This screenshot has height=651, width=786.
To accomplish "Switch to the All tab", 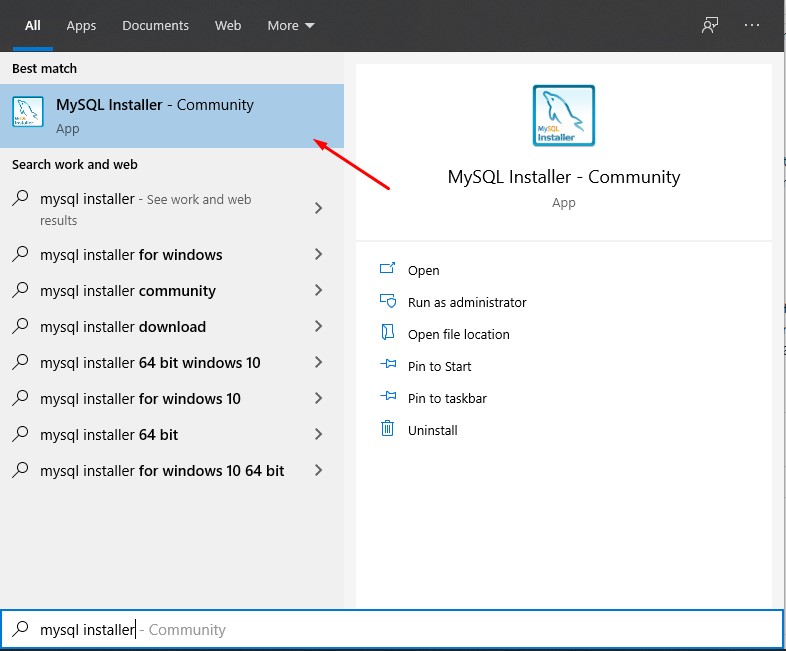I will point(33,26).
